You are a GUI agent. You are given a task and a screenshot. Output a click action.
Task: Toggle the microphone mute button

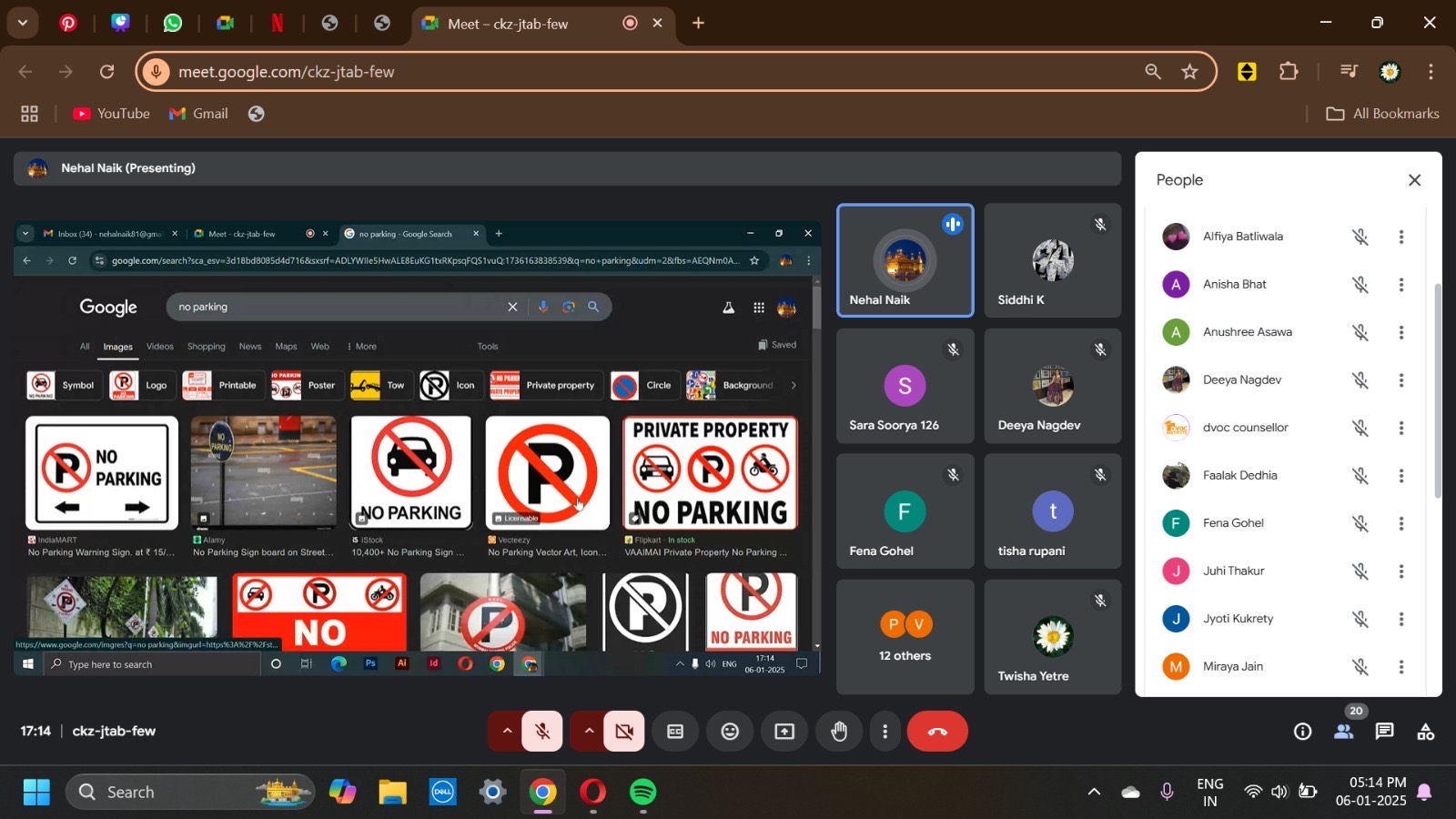(x=542, y=732)
